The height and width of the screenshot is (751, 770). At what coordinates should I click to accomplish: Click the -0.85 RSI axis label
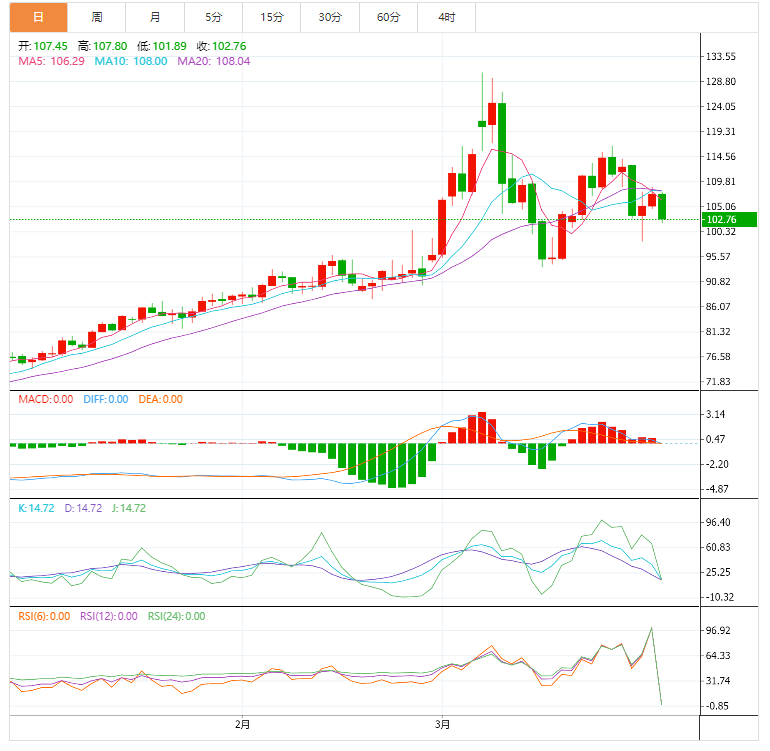(x=717, y=706)
